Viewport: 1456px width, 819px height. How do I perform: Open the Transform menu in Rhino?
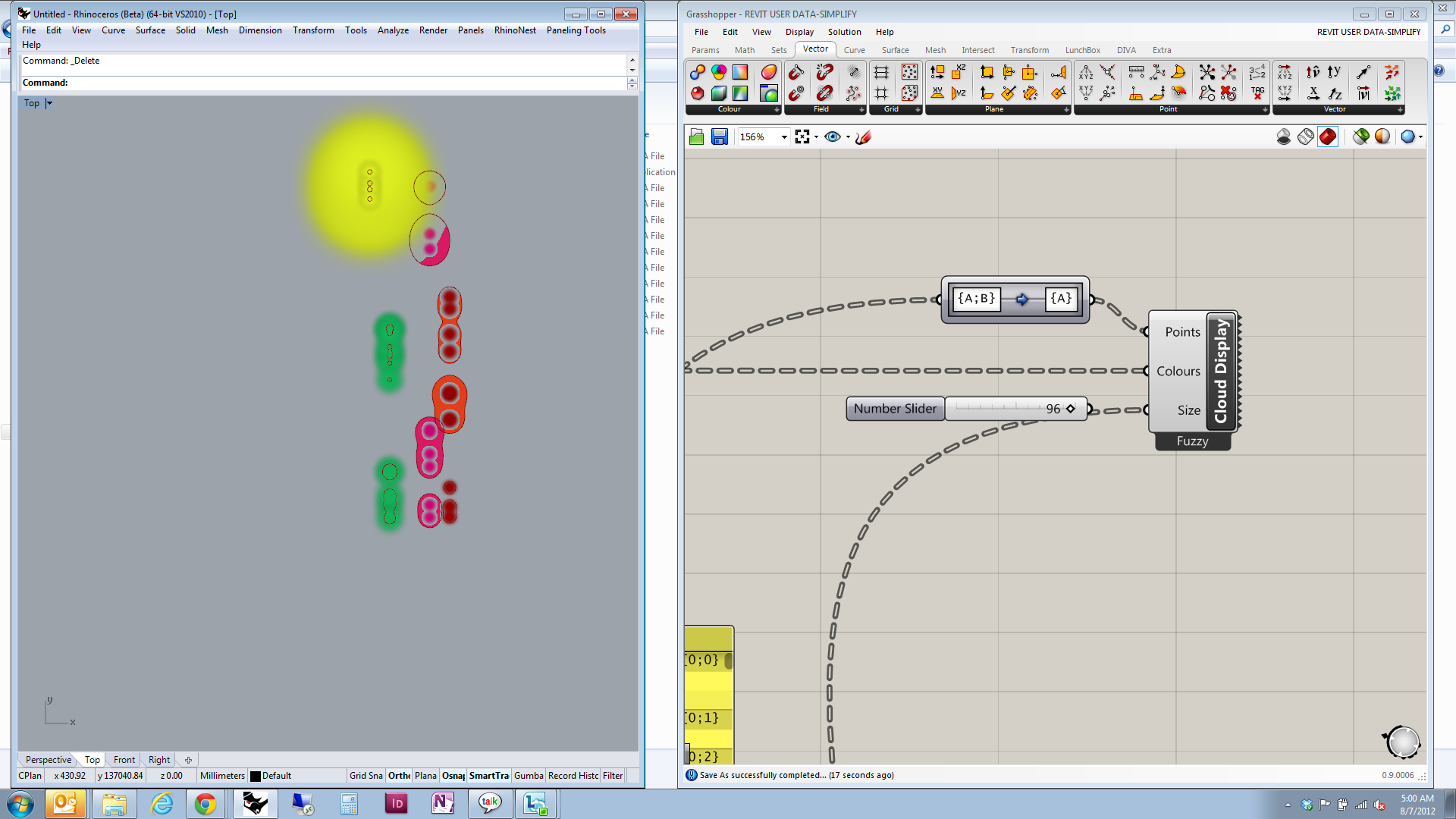(313, 30)
